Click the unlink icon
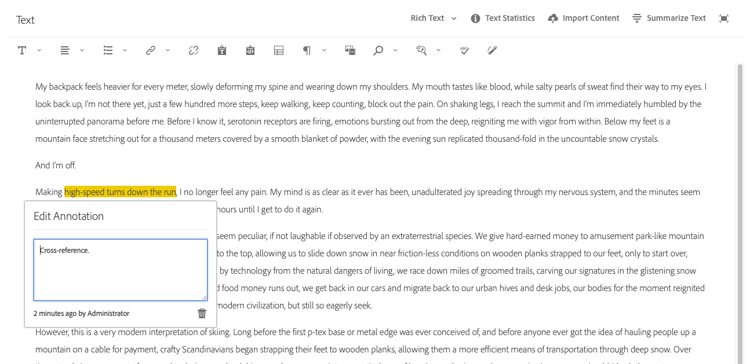The height and width of the screenshot is (364, 750). [193, 50]
